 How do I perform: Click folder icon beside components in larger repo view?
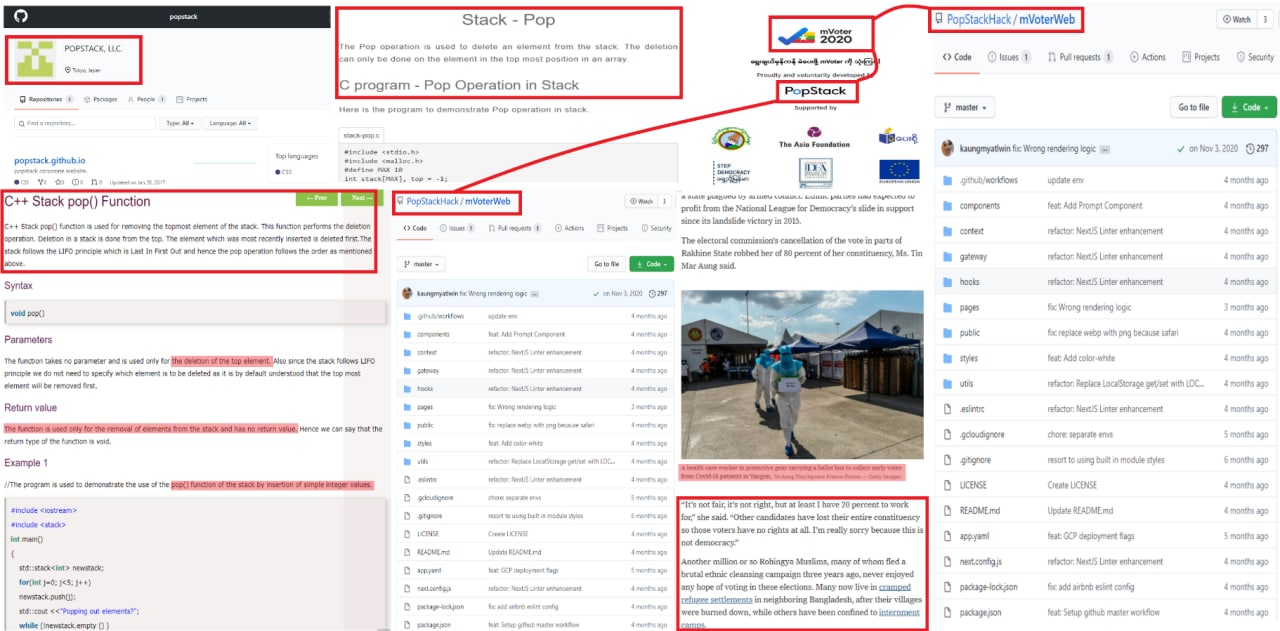[950, 206]
